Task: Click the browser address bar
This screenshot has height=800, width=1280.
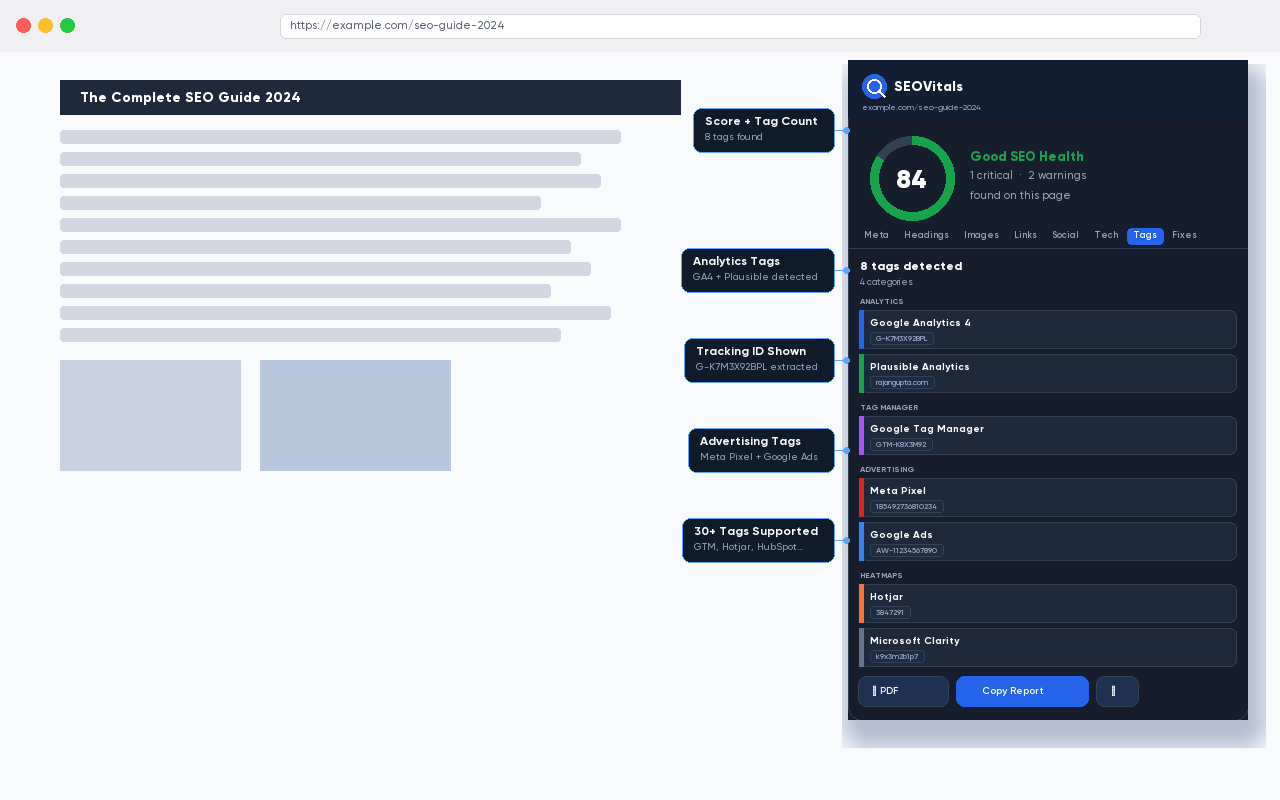Action: pos(740,26)
